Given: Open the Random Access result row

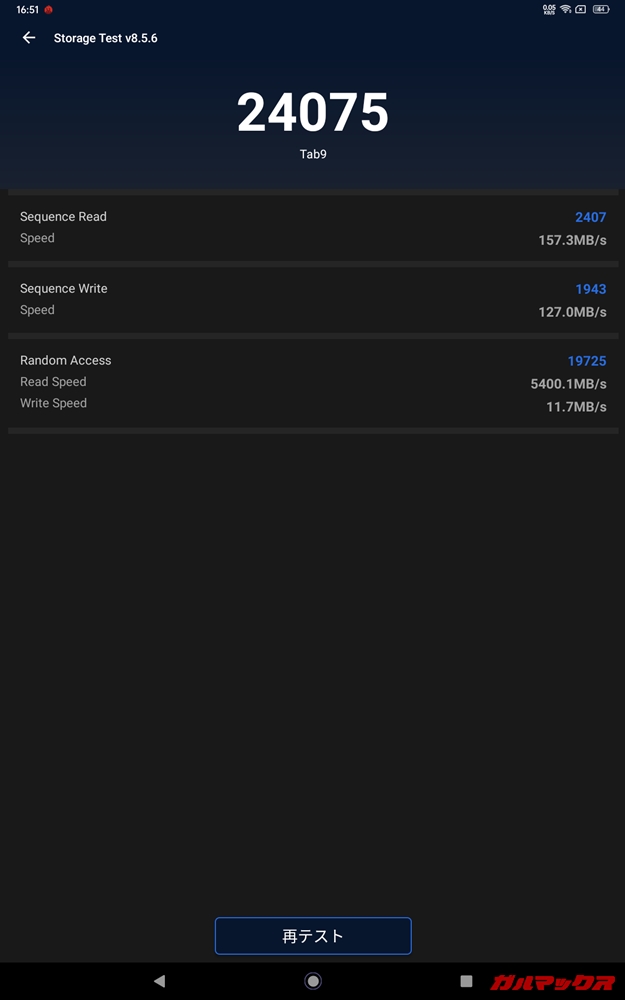Looking at the screenshot, I should point(313,382).
